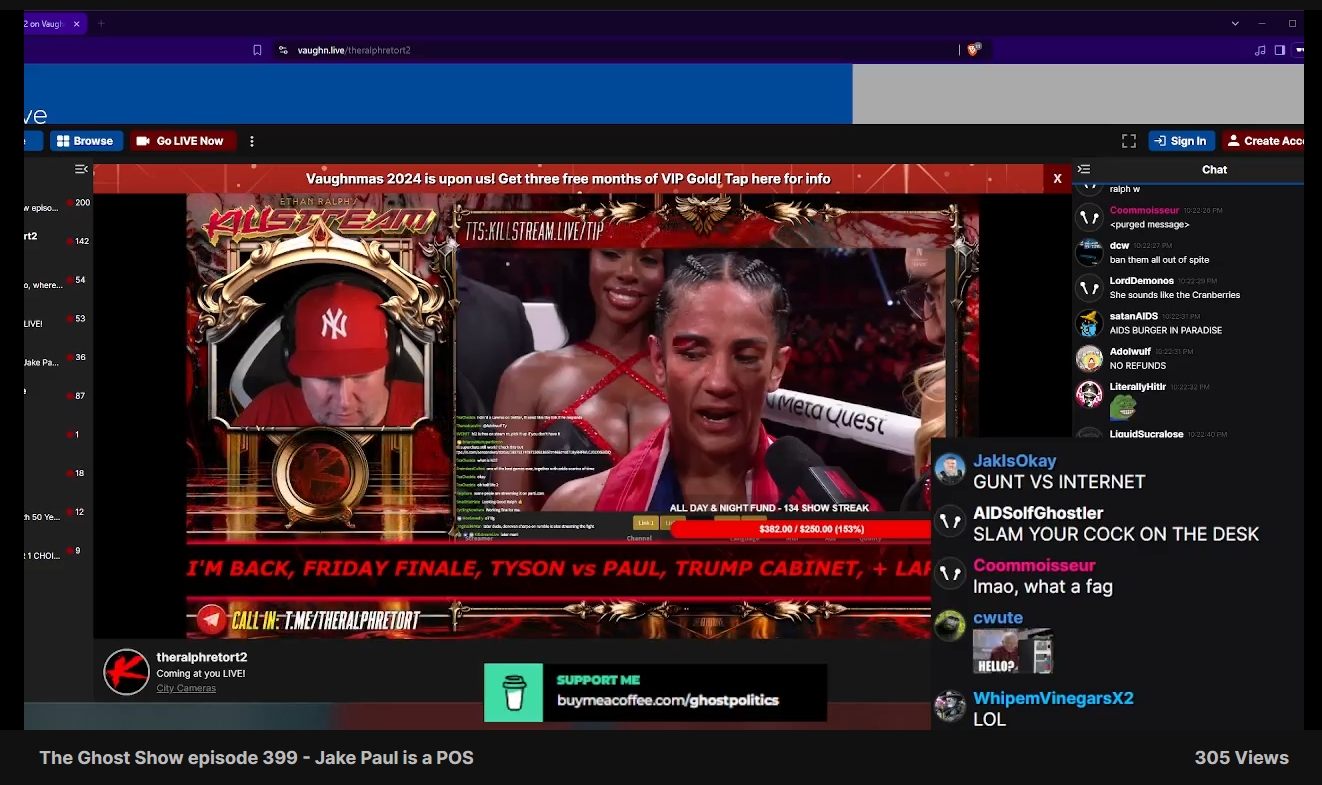Click the Telegram call-in icon on stream
1322x785 pixels.
(211, 621)
